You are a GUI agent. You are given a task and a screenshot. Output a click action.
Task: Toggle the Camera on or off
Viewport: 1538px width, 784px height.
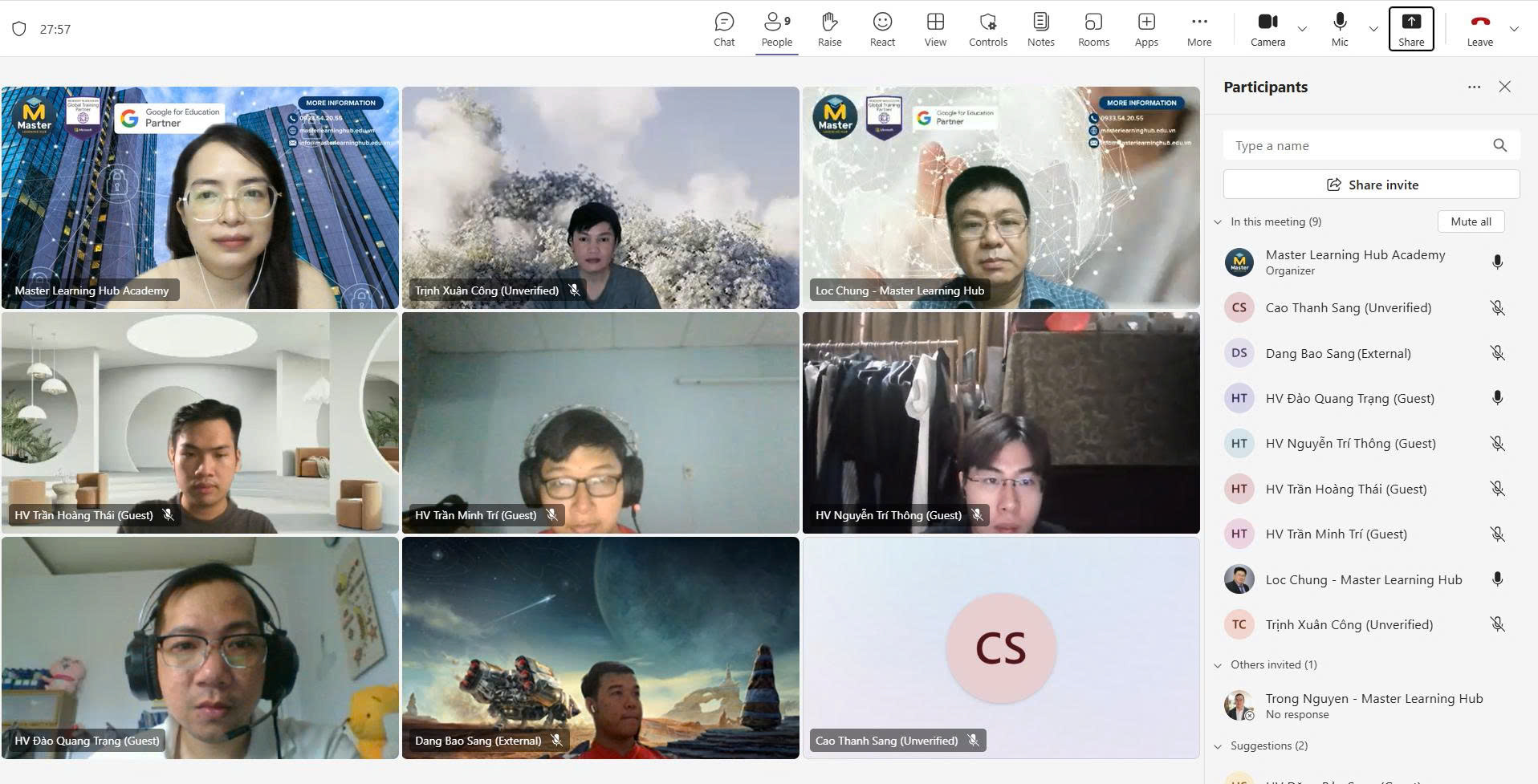tap(1267, 30)
